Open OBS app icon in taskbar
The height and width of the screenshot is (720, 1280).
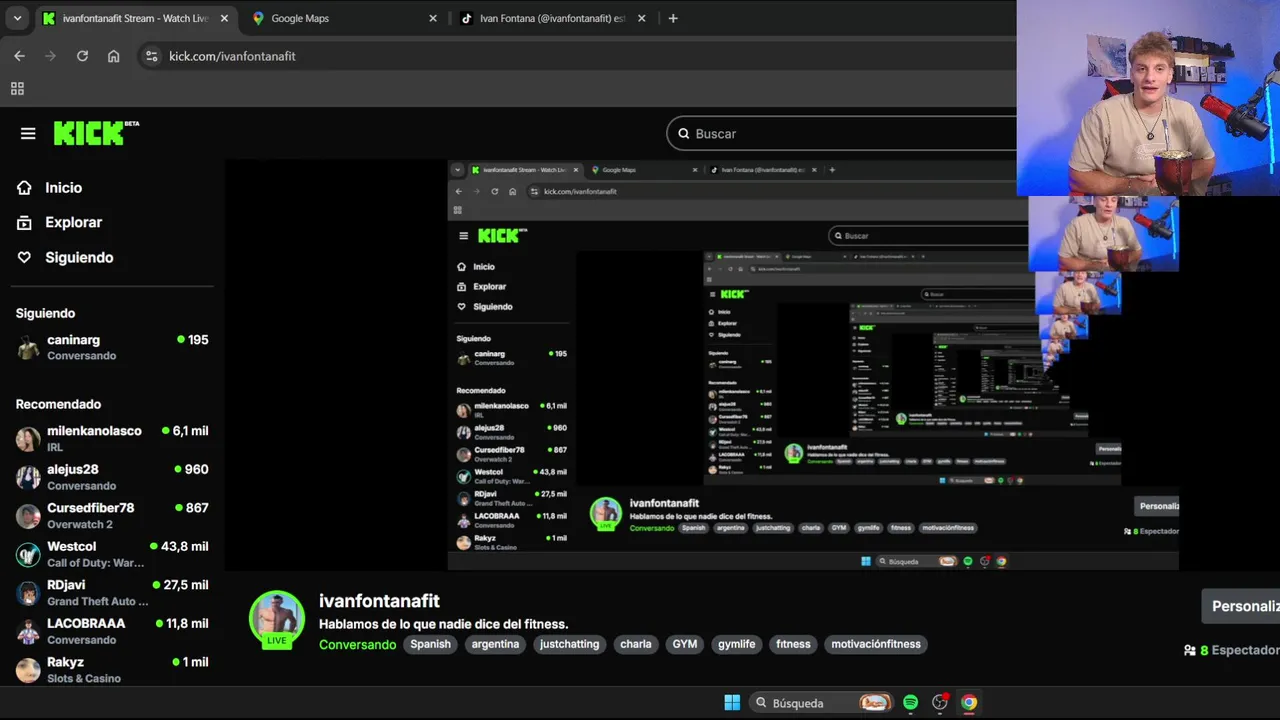coord(940,702)
